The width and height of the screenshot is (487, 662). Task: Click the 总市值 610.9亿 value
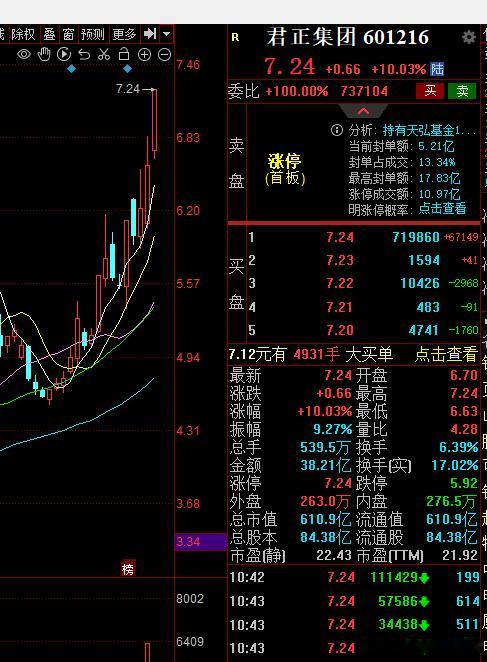click(325, 519)
